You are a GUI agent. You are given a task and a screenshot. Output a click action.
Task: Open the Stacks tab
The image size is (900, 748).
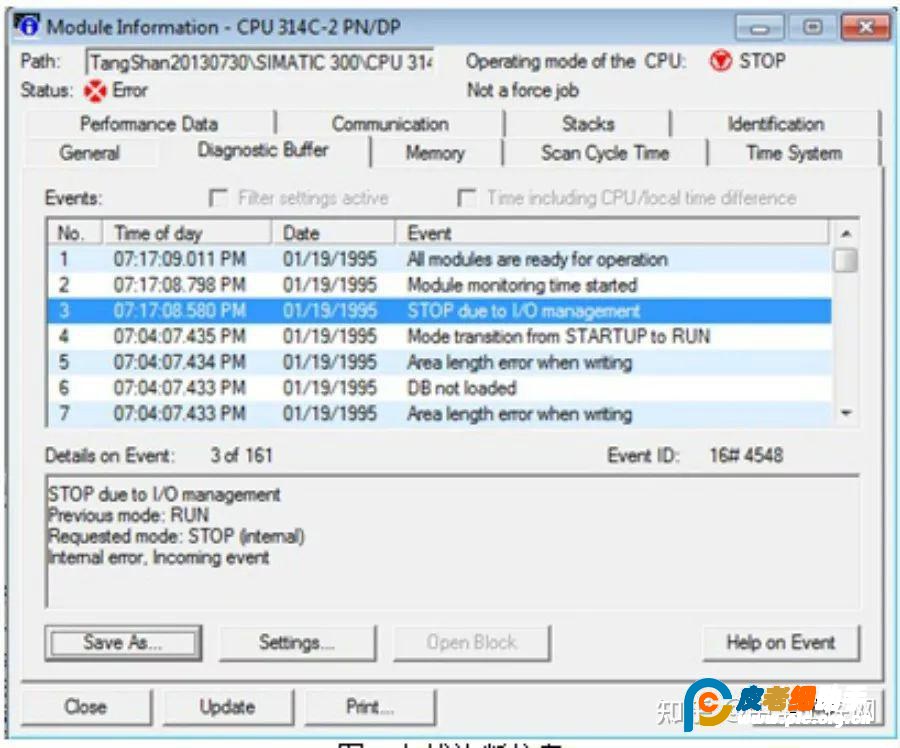(588, 124)
